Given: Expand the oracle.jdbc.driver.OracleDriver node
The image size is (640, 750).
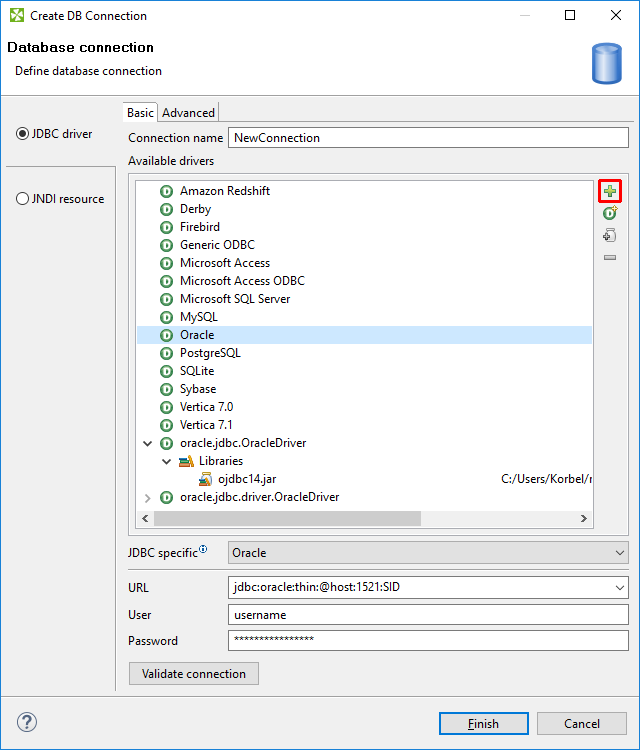Looking at the screenshot, I should pos(148,497).
